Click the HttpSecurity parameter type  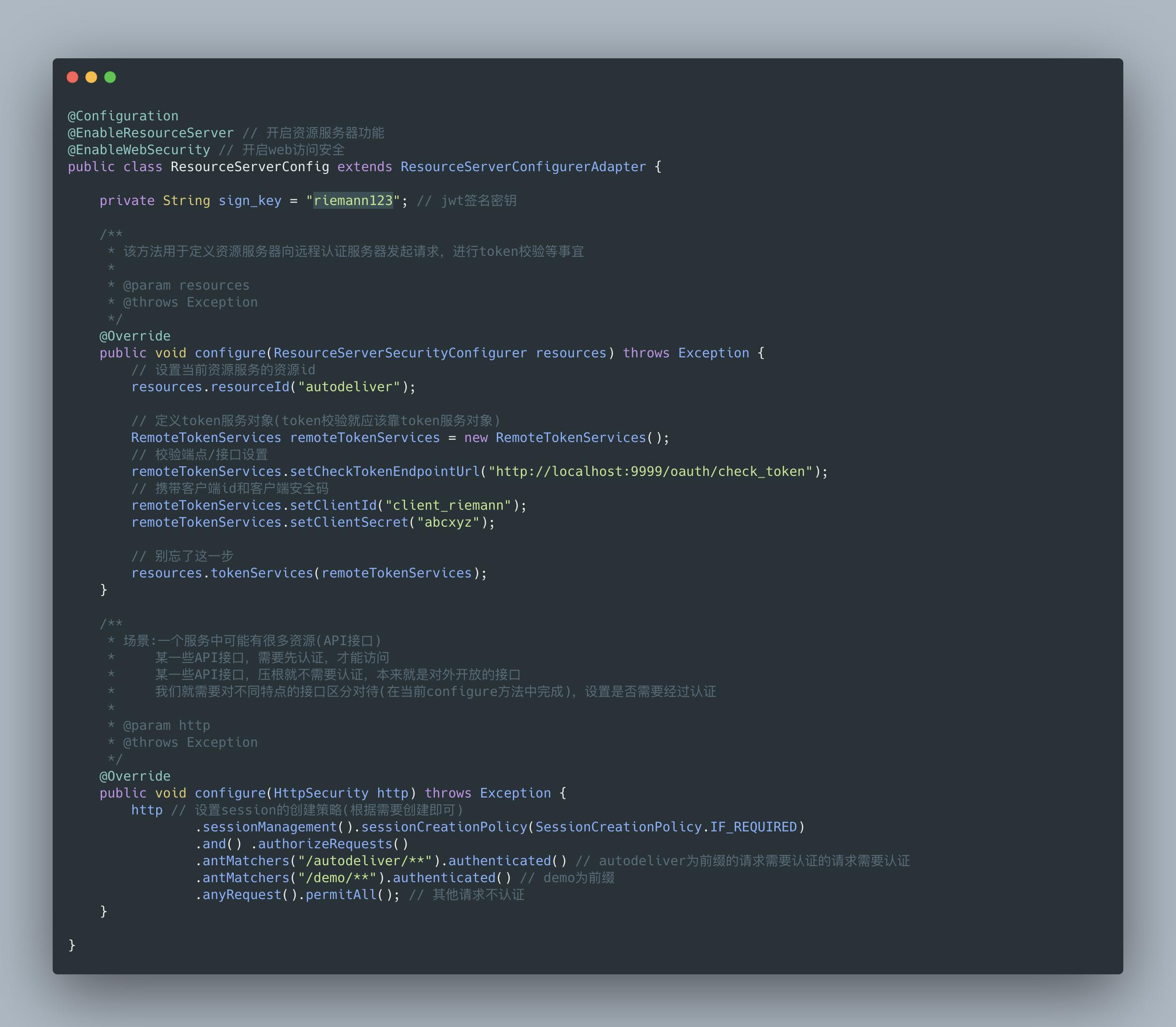coord(320,793)
